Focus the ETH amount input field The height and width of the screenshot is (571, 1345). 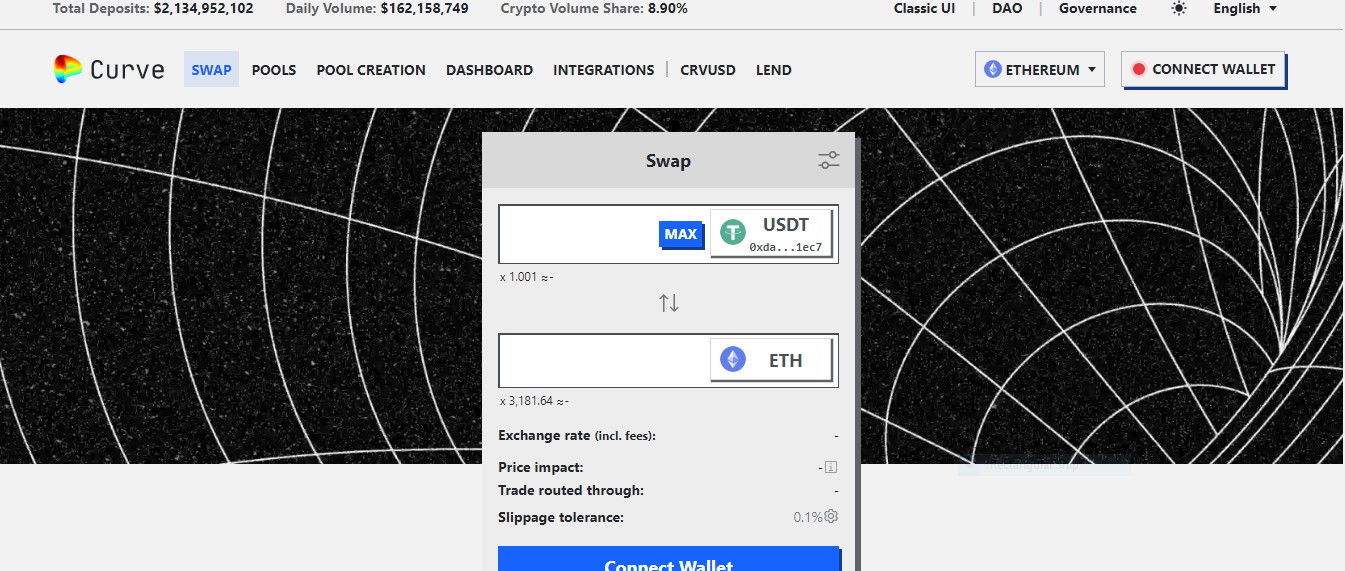604,360
